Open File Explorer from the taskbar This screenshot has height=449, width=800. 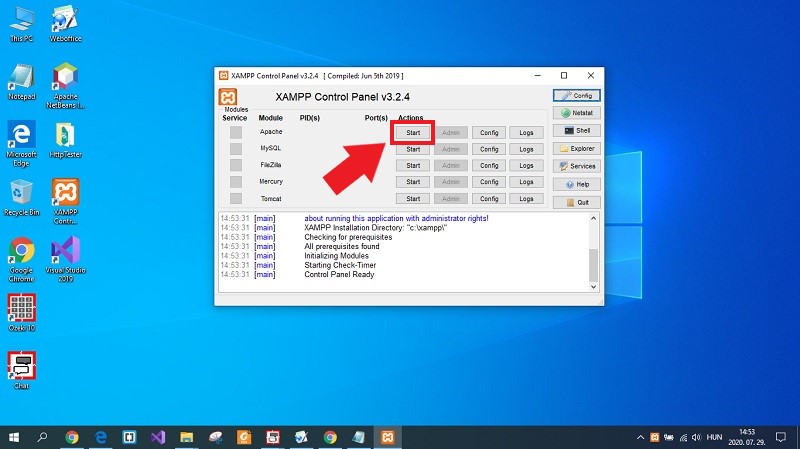pyautogui.click(x=186, y=437)
